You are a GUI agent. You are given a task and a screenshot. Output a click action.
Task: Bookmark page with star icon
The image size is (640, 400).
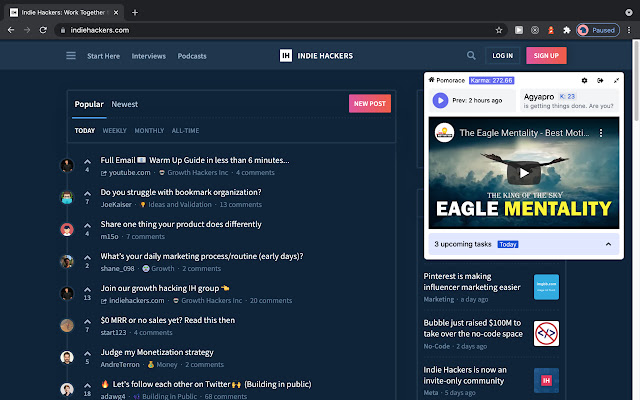(499, 30)
